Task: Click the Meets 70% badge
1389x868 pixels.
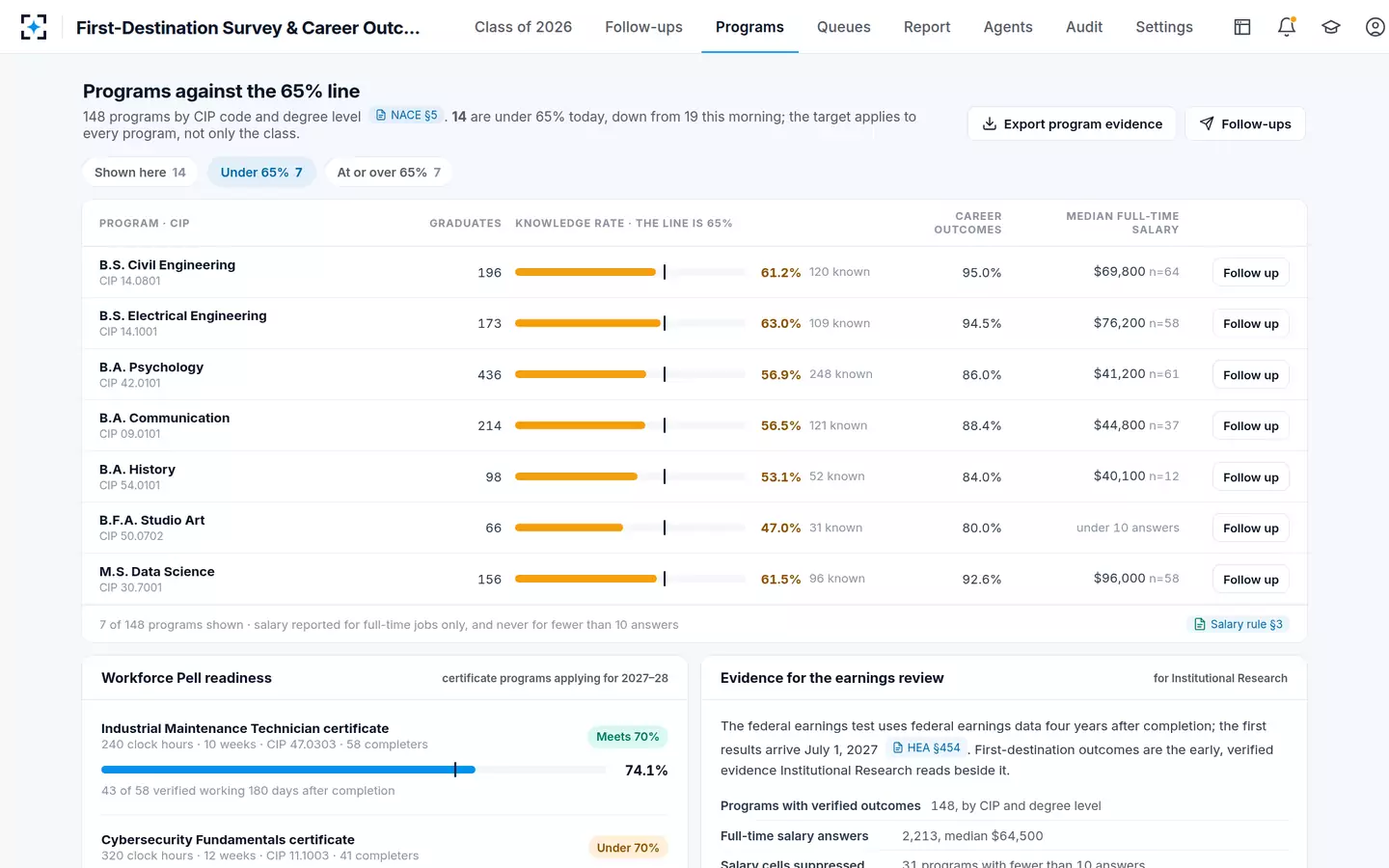Action: (627, 737)
